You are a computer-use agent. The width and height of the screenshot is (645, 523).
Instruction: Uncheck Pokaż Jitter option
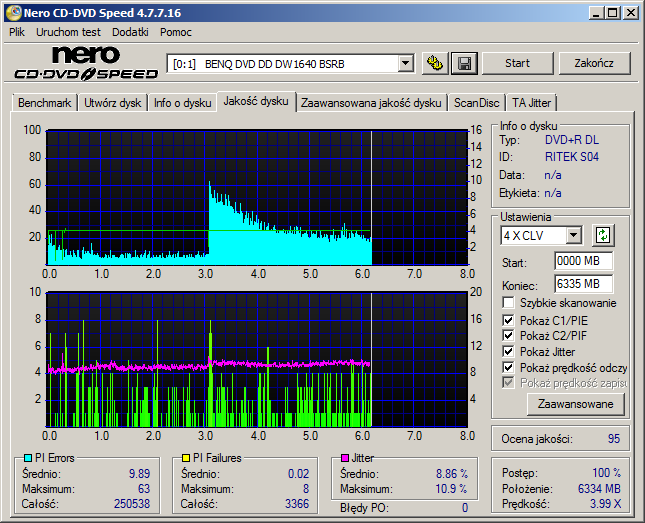tap(508, 351)
